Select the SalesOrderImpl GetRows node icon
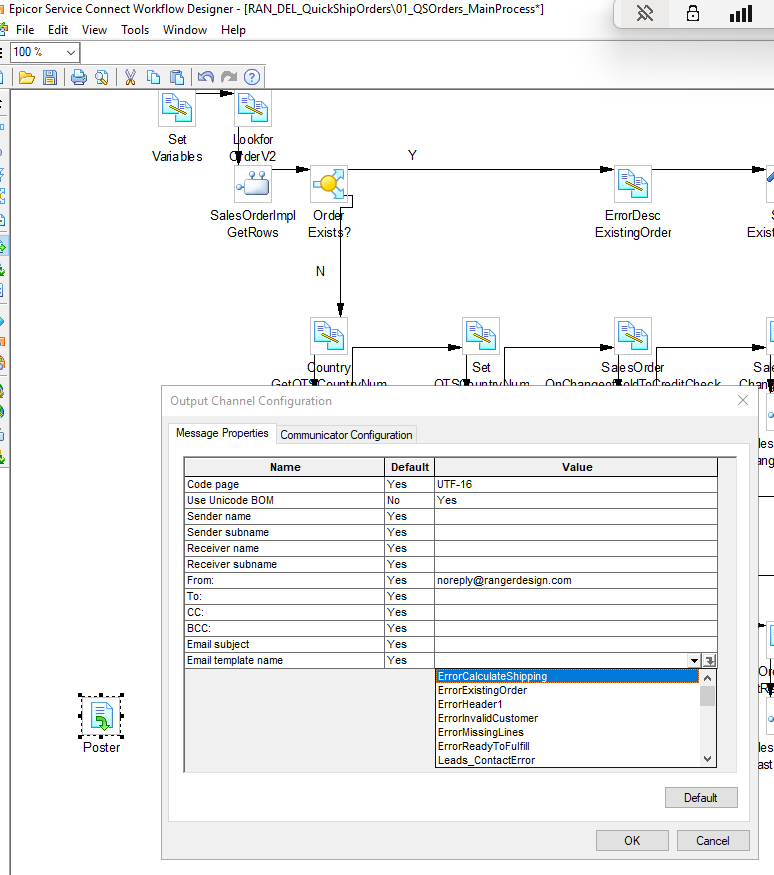 (x=253, y=184)
